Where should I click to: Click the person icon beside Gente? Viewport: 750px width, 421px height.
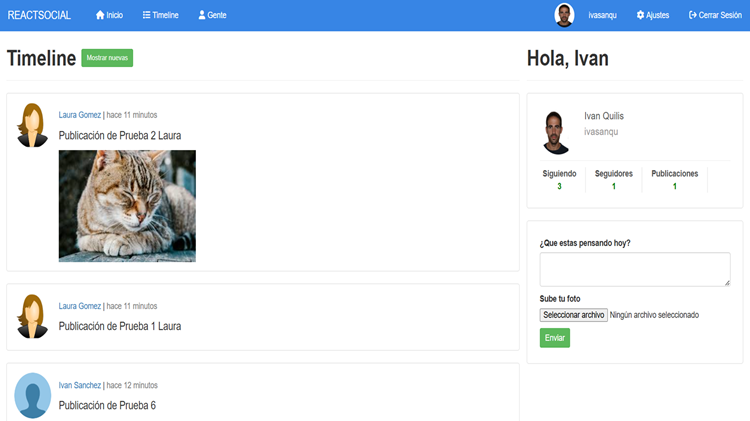202,16
